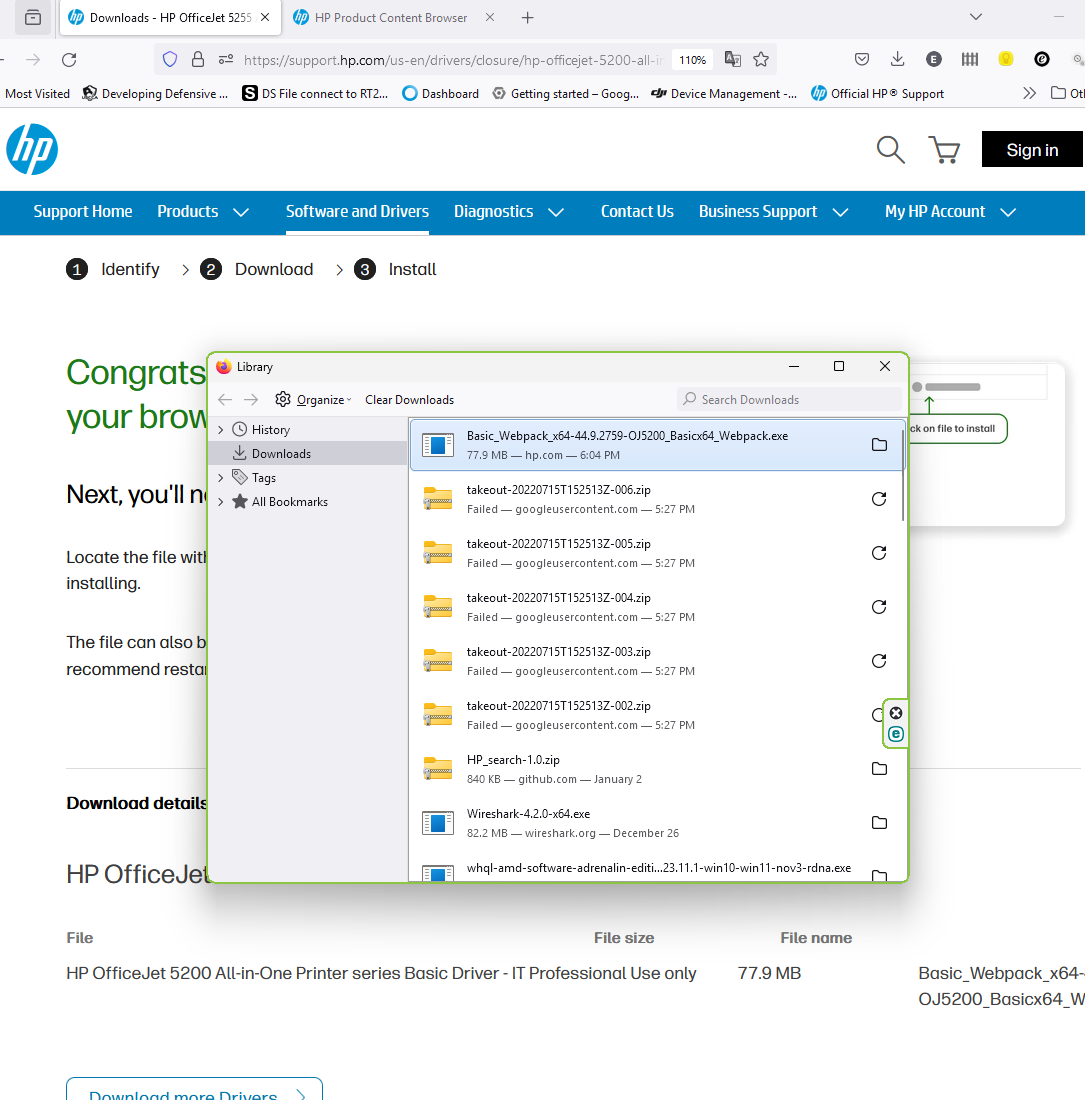The width and height of the screenshot is (1085, 1100).
Task: Open Dashboard bookmark
Action: point(440,93)
